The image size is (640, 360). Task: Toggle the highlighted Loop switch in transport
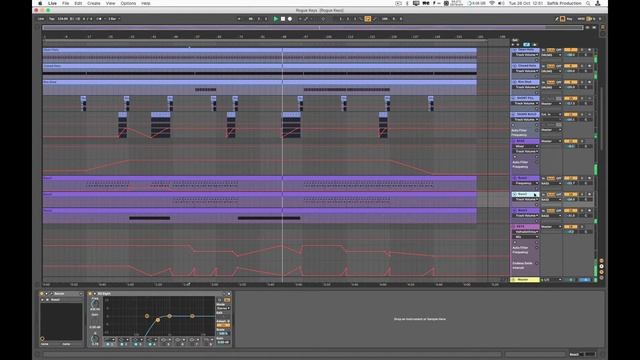tap(368, 19)
